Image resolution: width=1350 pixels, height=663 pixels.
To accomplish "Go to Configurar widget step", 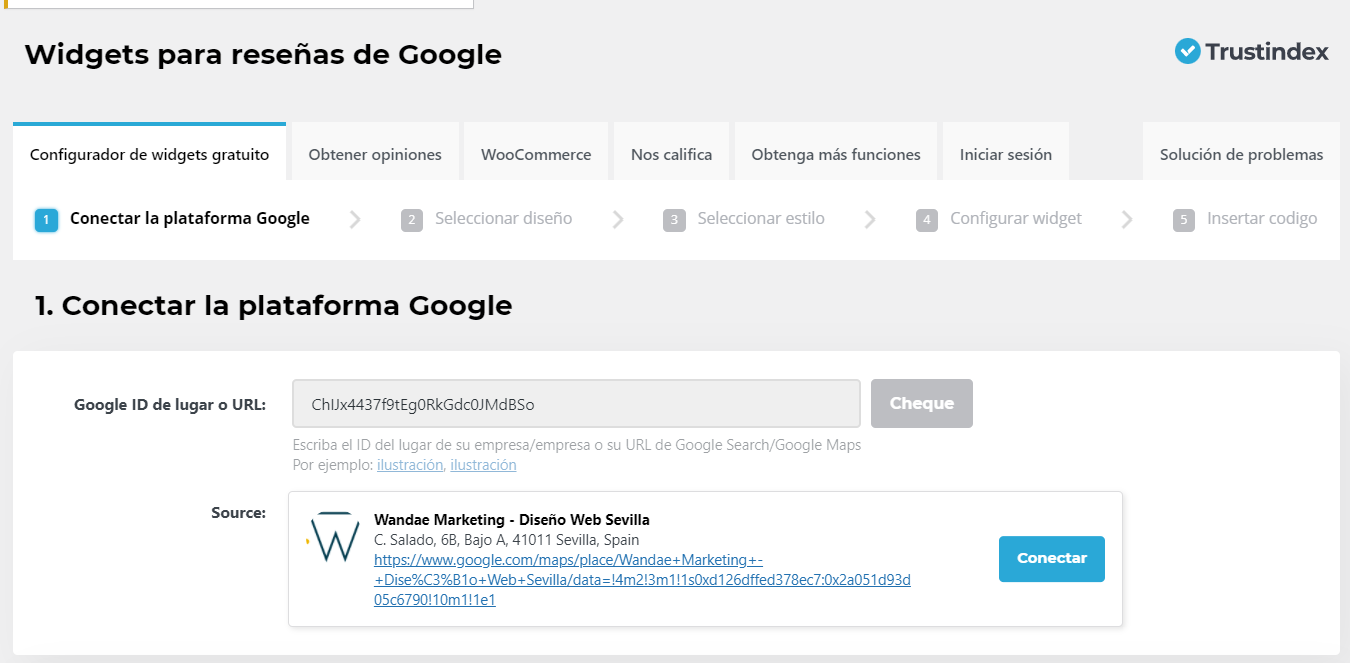I will coord(1016,218).
